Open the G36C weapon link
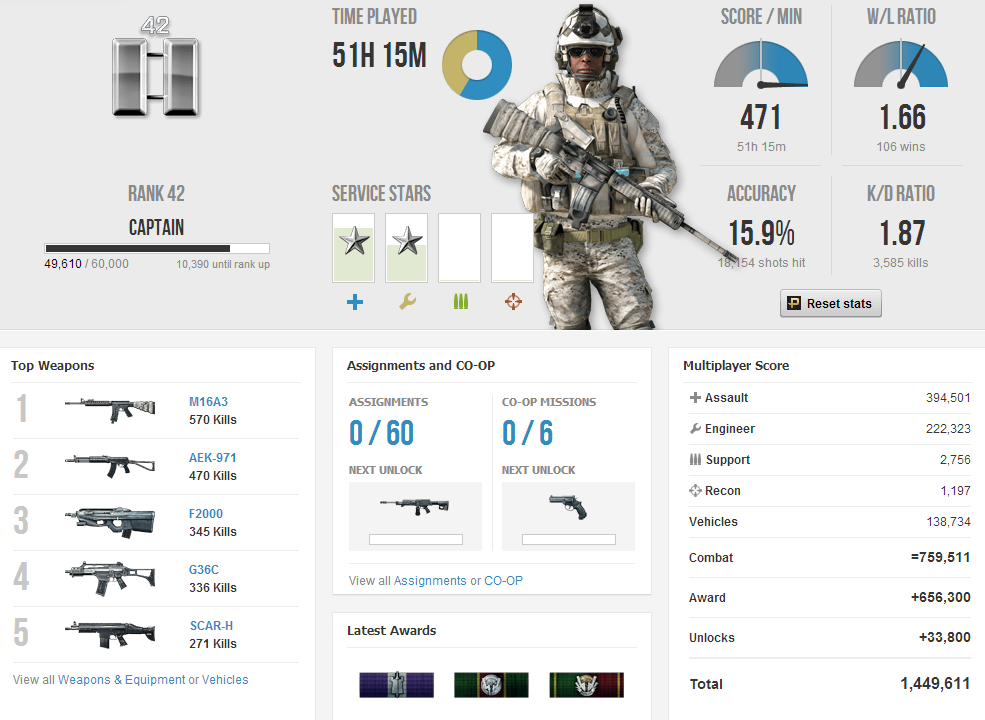Screen dimensions: 985x720 click(x=204, y=569)
